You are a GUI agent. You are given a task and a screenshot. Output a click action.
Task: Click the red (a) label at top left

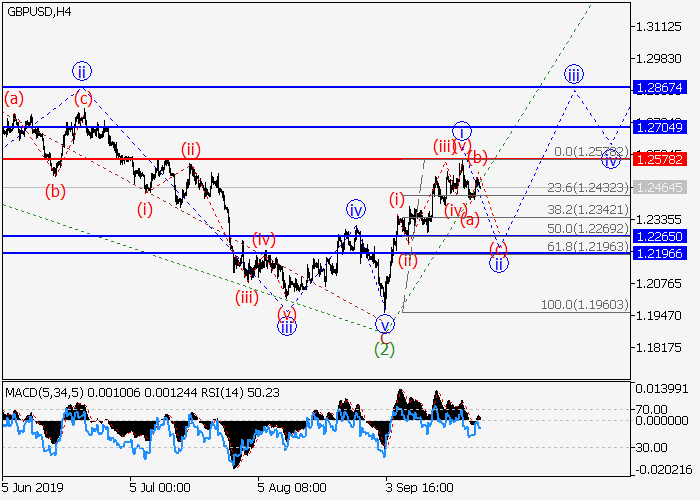point(14,98)
